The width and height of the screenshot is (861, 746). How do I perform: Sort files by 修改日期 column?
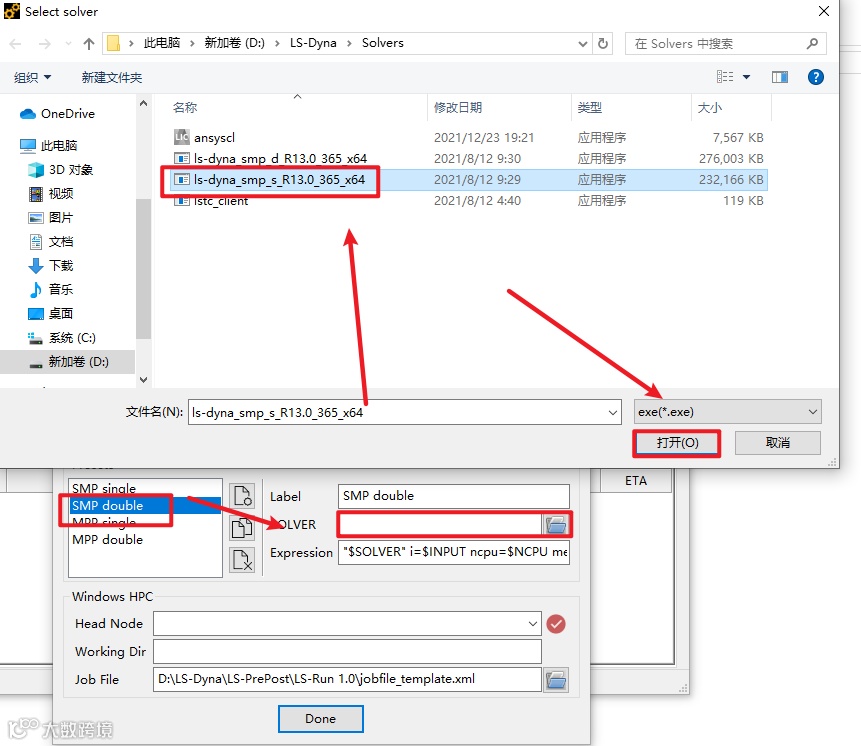(457, 108)
